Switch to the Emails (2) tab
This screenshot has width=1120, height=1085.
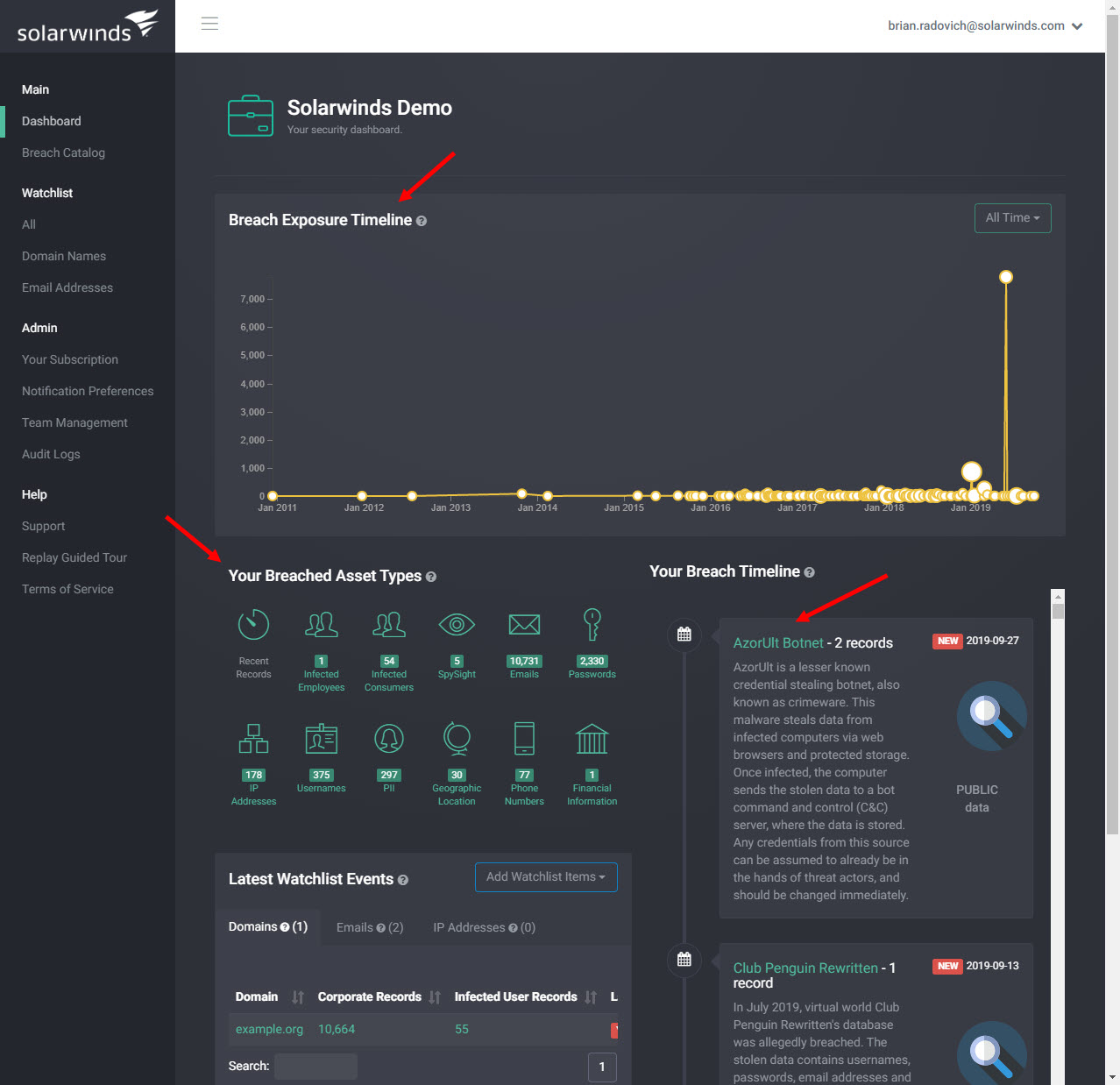tap(370, 927)
